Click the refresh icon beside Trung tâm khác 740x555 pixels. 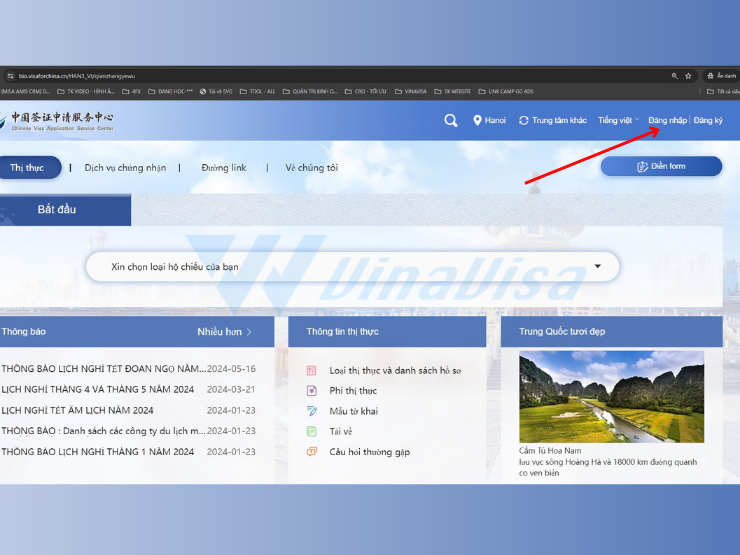[x=524, y=120]
